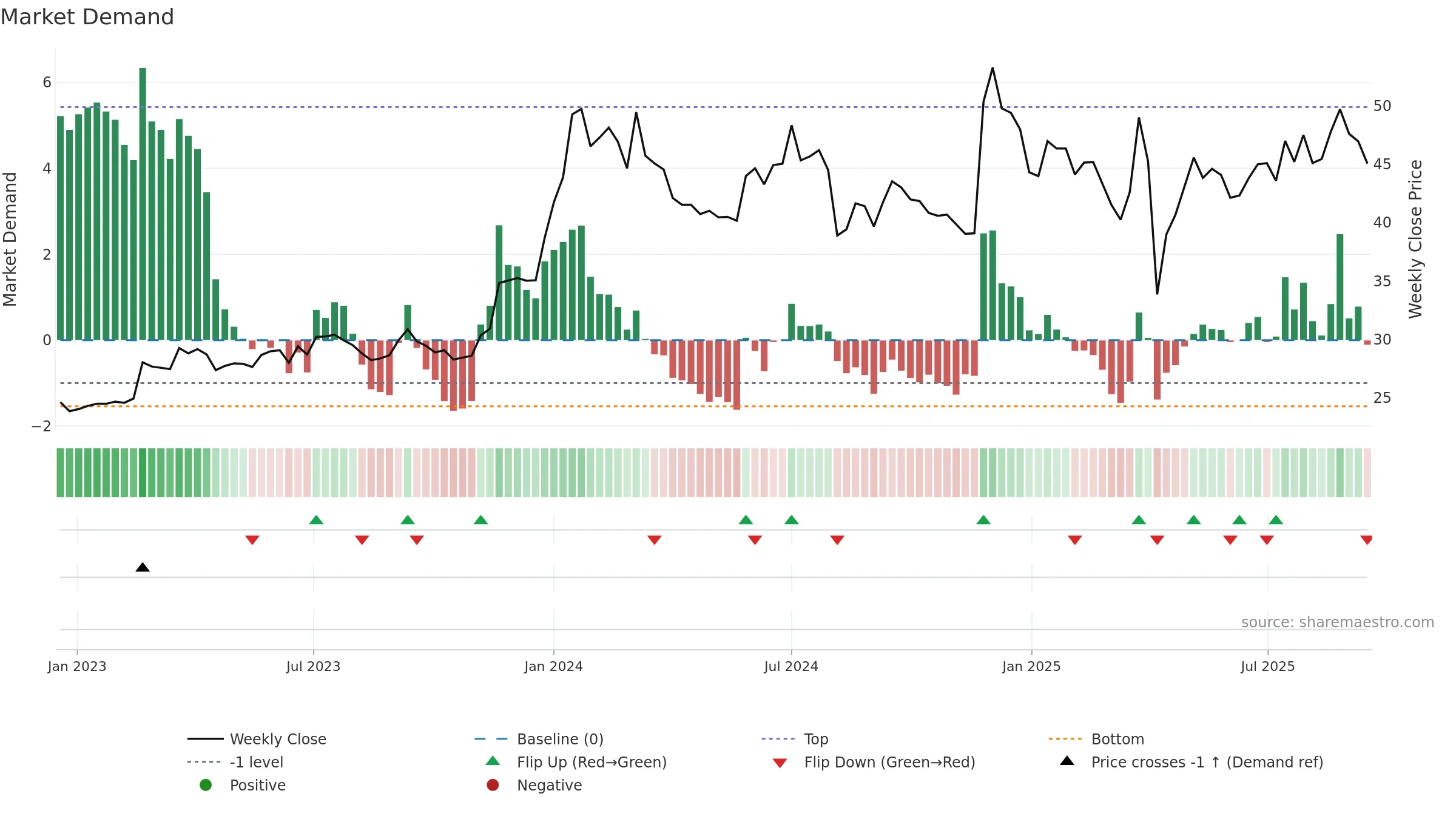The height and width of the screenshot is (819, 1456).
Task: Click the Flip Down red triangle legend icon
Action: pyautogui.click(x=780, y=763)
